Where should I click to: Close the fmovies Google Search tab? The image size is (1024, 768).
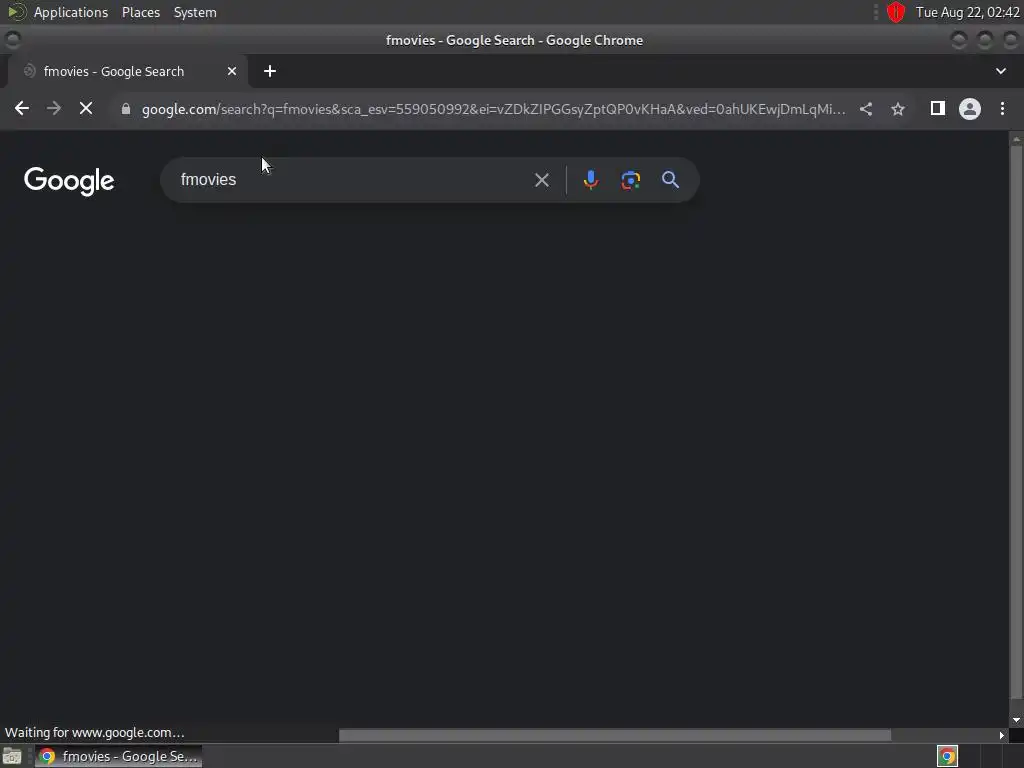point(232,71)
